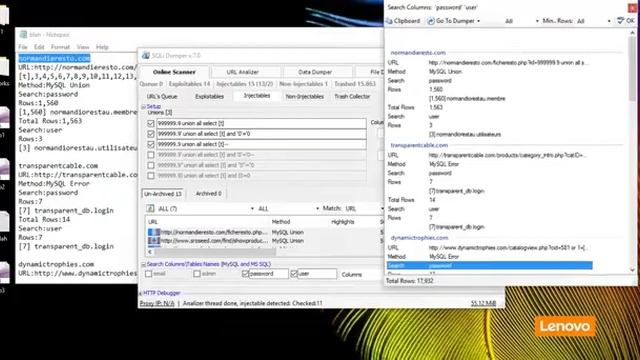Open the Trash Collector sub-tab
Viewport: 640px width, 360px height.
click(x=352, y=96)
